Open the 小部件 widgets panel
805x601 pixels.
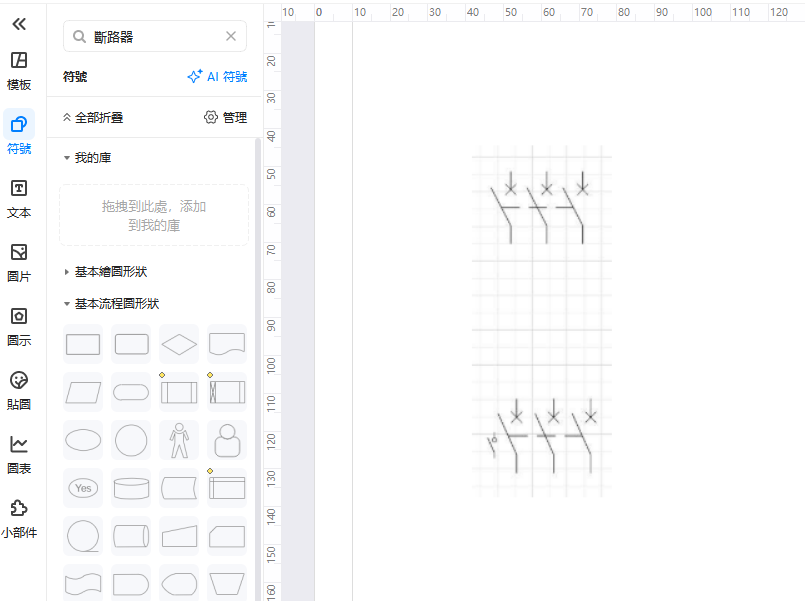click(x=19, y=518)
